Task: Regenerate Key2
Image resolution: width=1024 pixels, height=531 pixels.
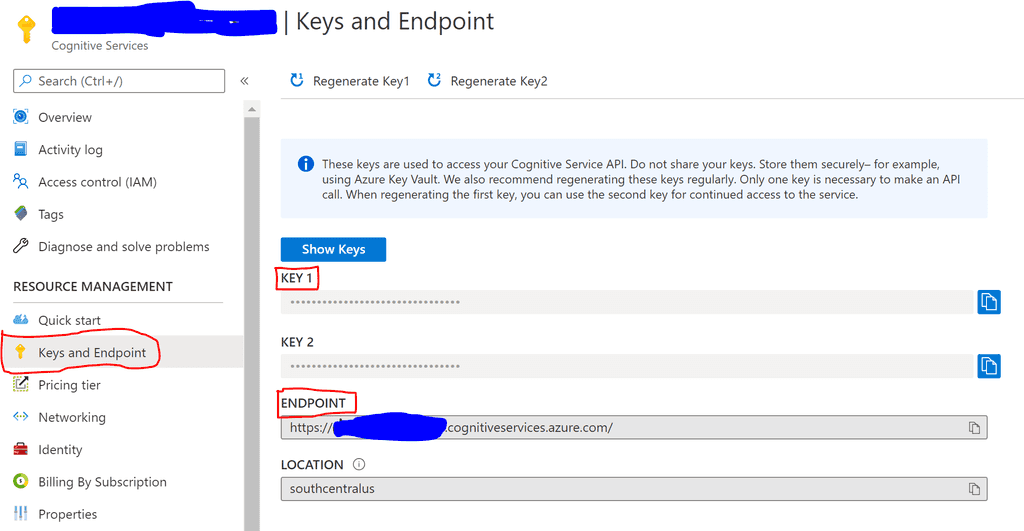Action: (x=488, y=81)
